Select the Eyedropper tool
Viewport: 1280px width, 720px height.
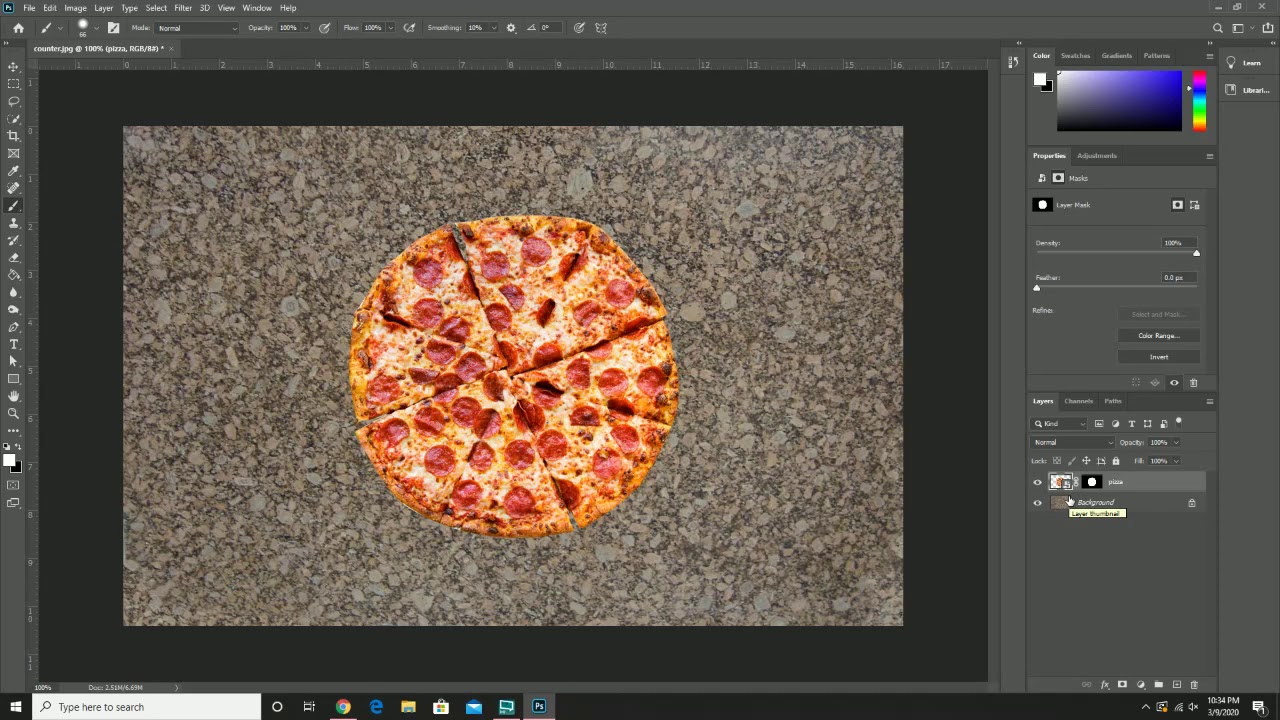tap(13, 171)
